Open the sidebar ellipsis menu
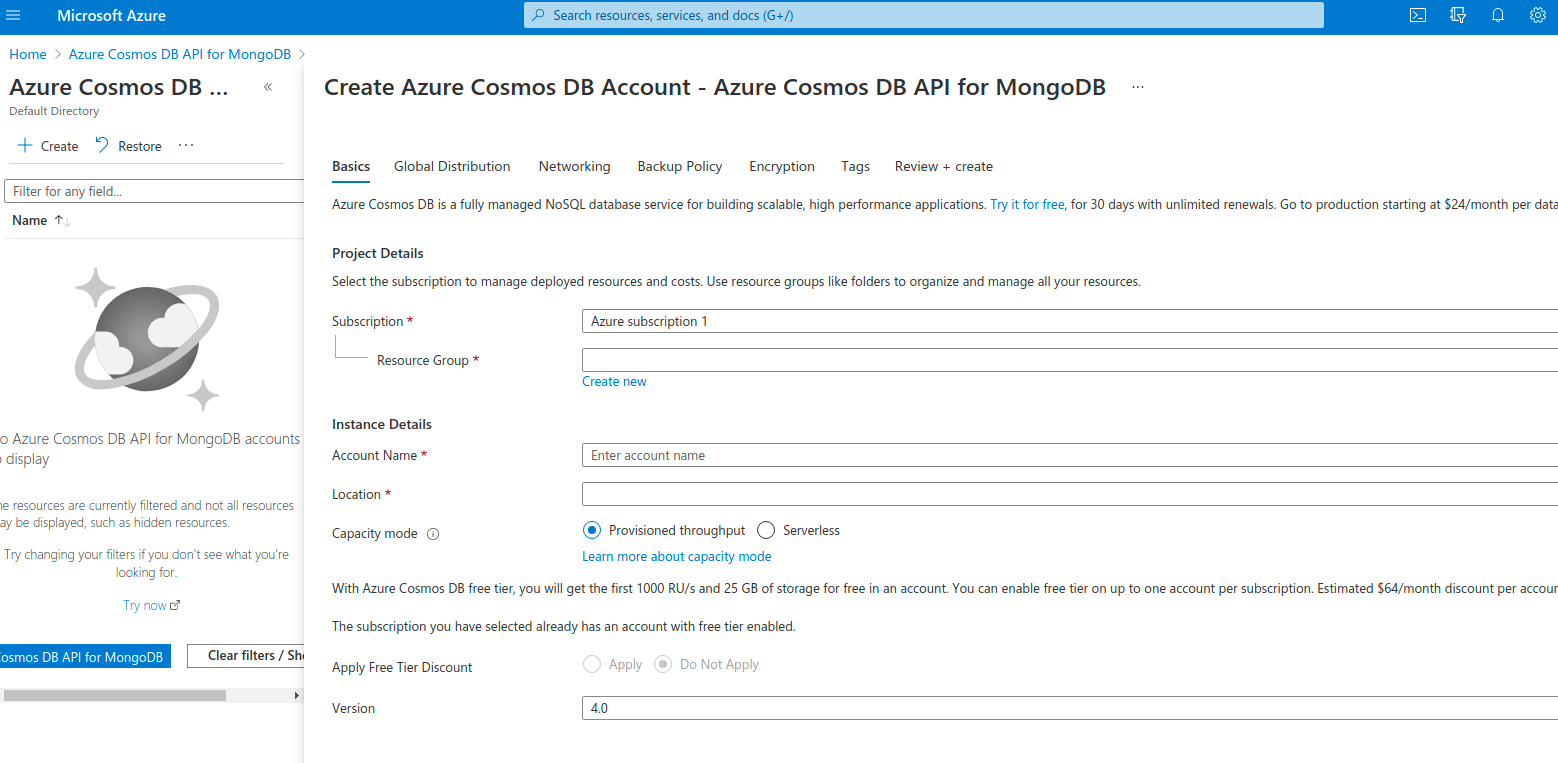 tap(185, 145)
